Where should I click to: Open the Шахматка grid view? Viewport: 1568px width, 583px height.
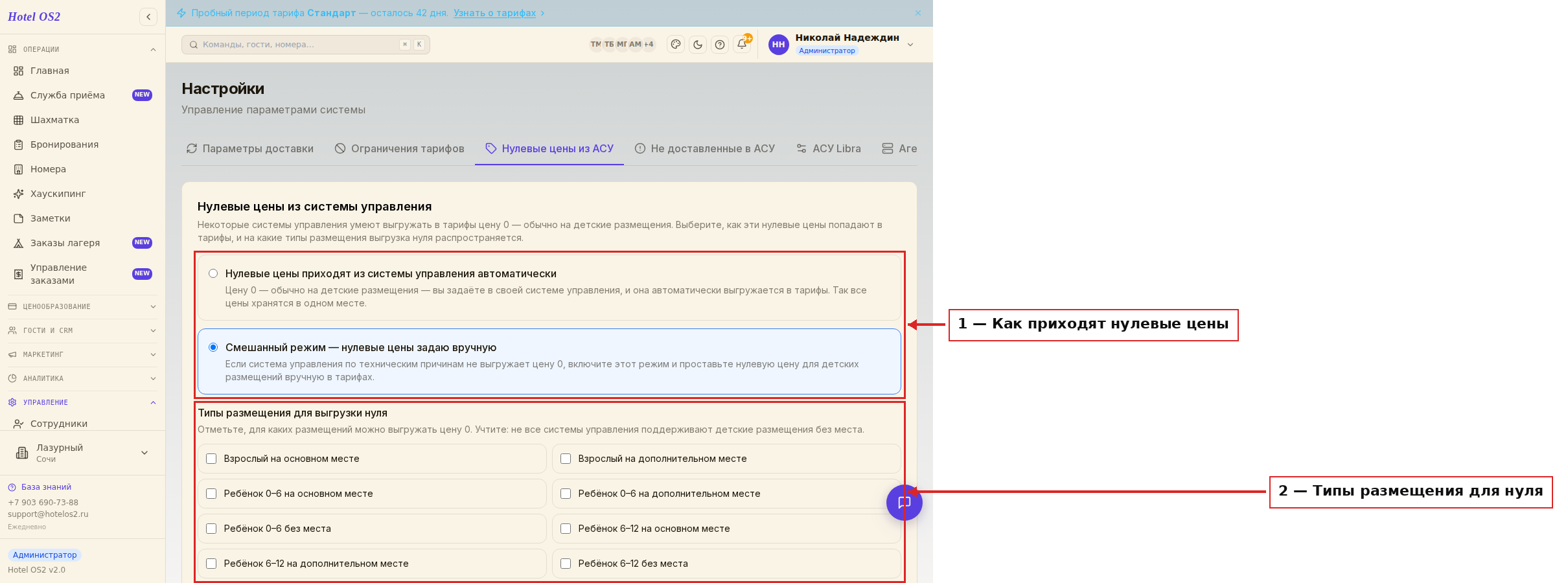pos(82,120)
